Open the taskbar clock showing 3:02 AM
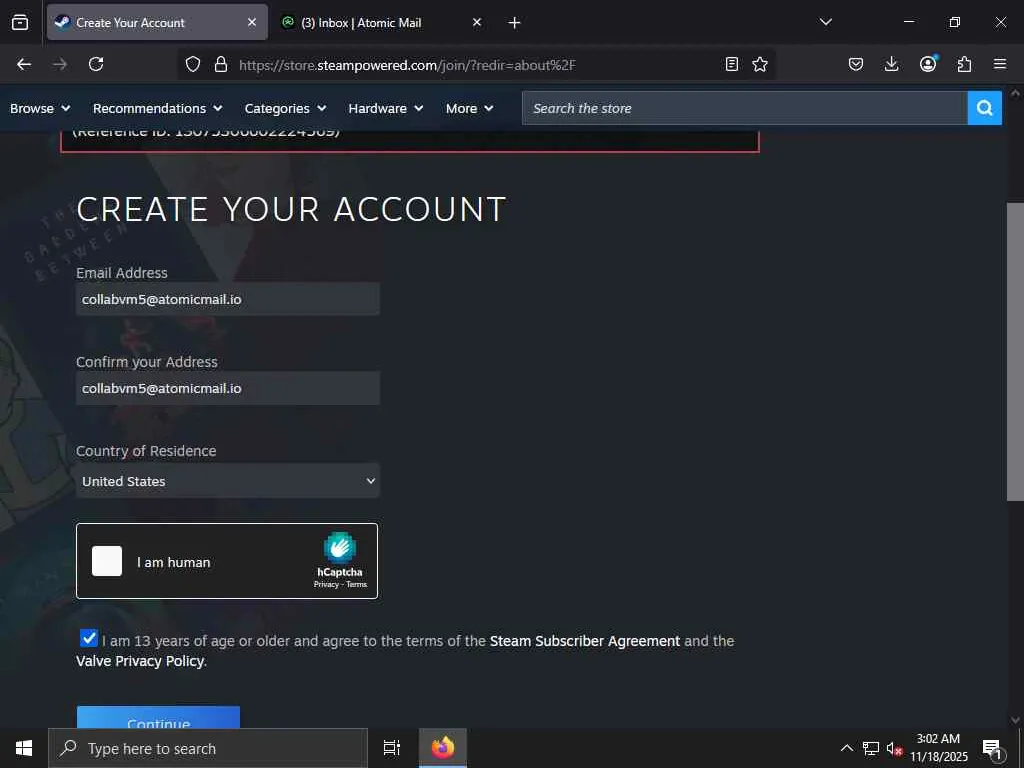1024x768 pixels. [x=938, y=748]
